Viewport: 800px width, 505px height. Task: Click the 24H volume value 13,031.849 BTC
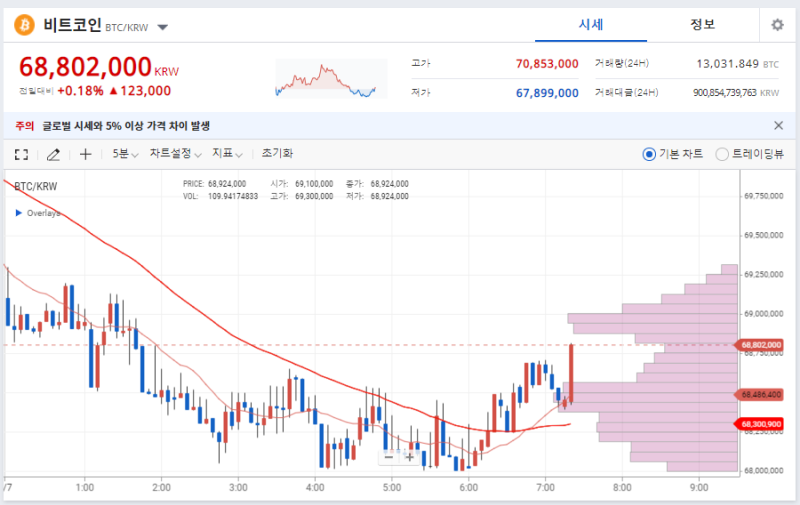pos(737,64)
